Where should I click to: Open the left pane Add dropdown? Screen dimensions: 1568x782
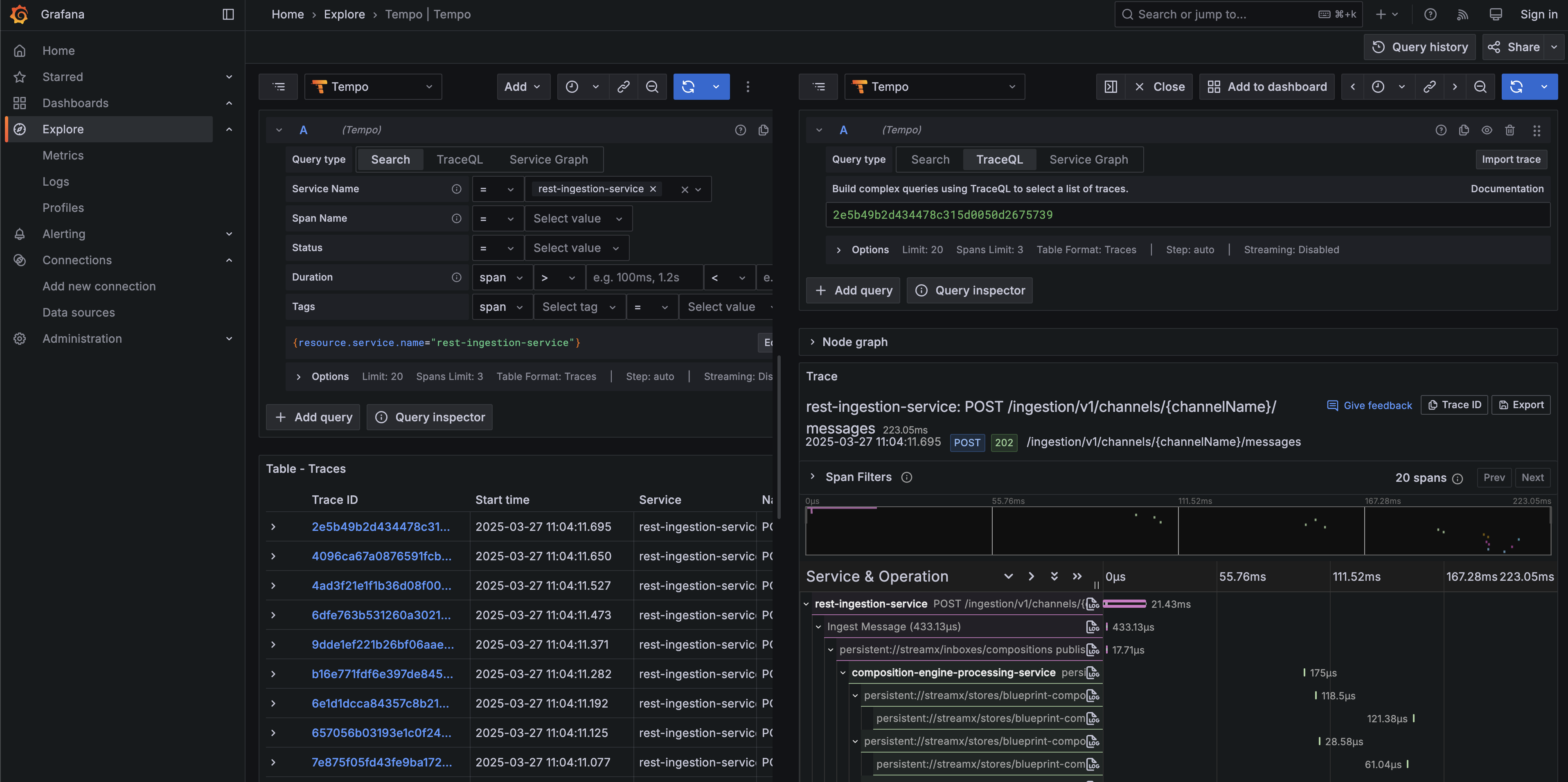click(523, 87)
